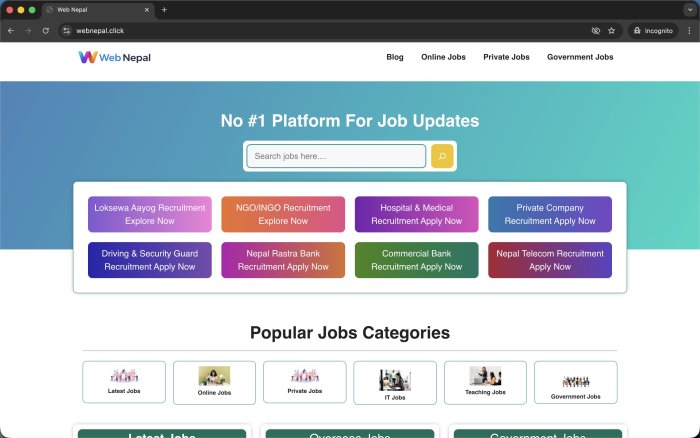700x438 pixels.
Task: Select the Web Nepal browser tab
Action: tap(98, 9)
